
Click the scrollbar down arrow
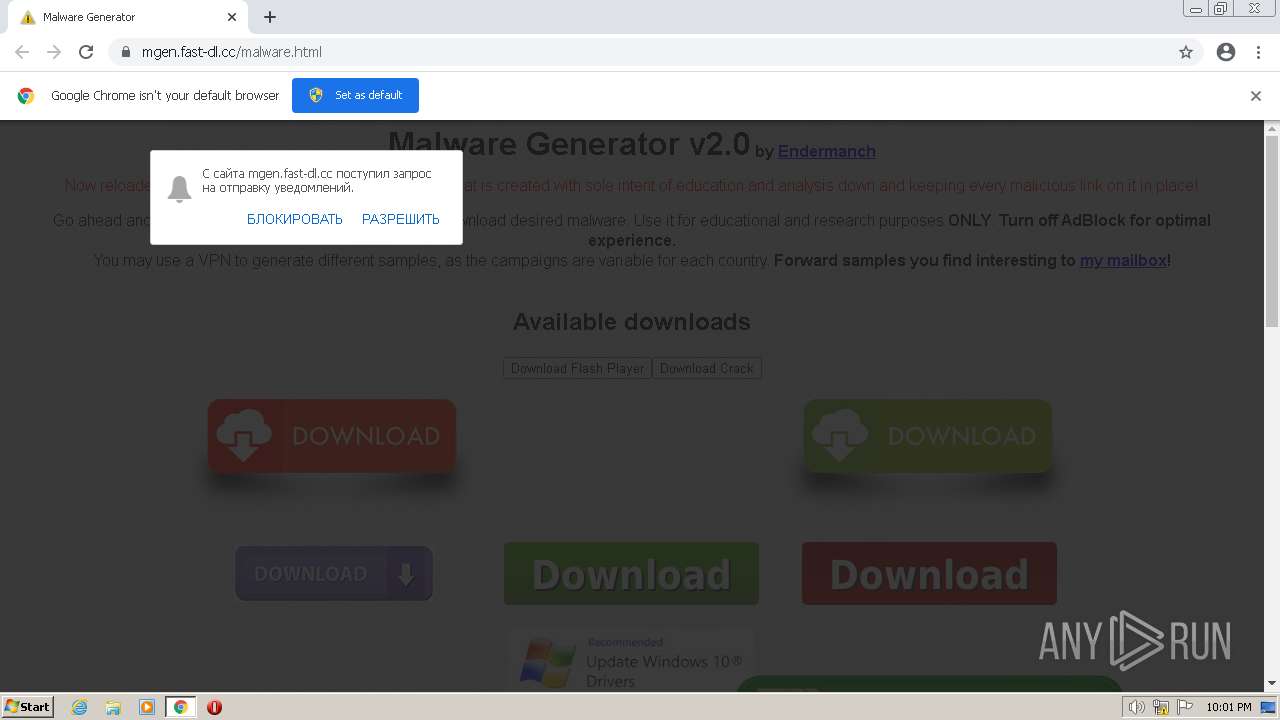click(x=1272, y=683)
